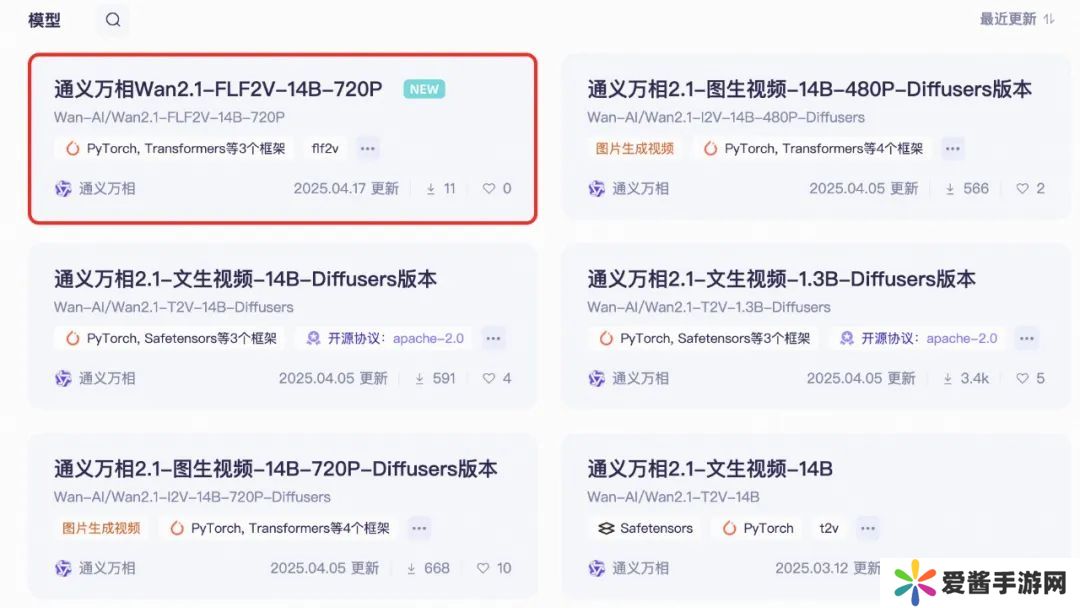Viewport: 1080px width, 608px height.
Task: Expand more tags on the I2V-14B-480P-Diffusers card
Action: click(x=952, y=149)
